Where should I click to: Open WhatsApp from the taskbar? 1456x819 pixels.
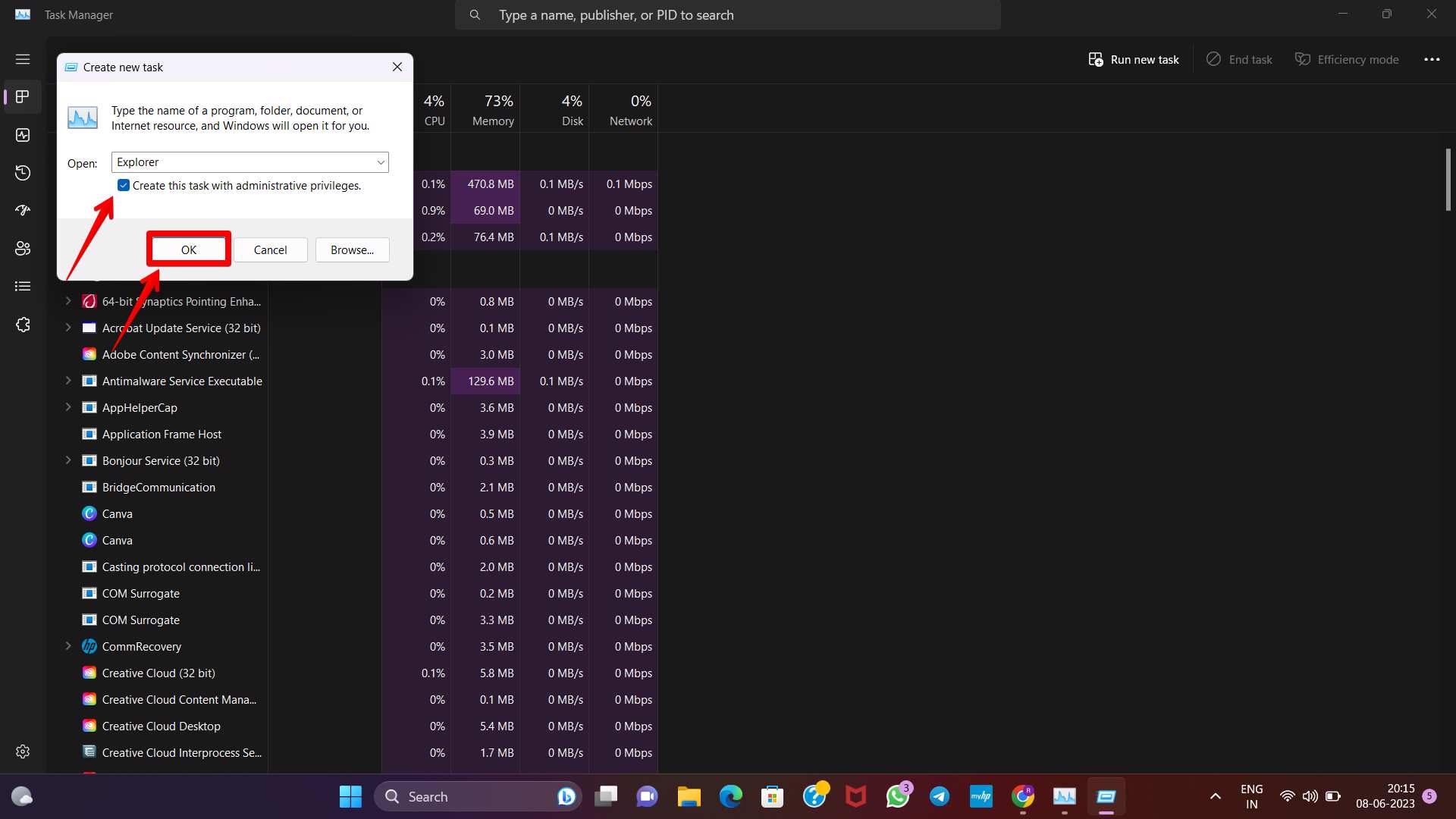(x=897, y=796)
